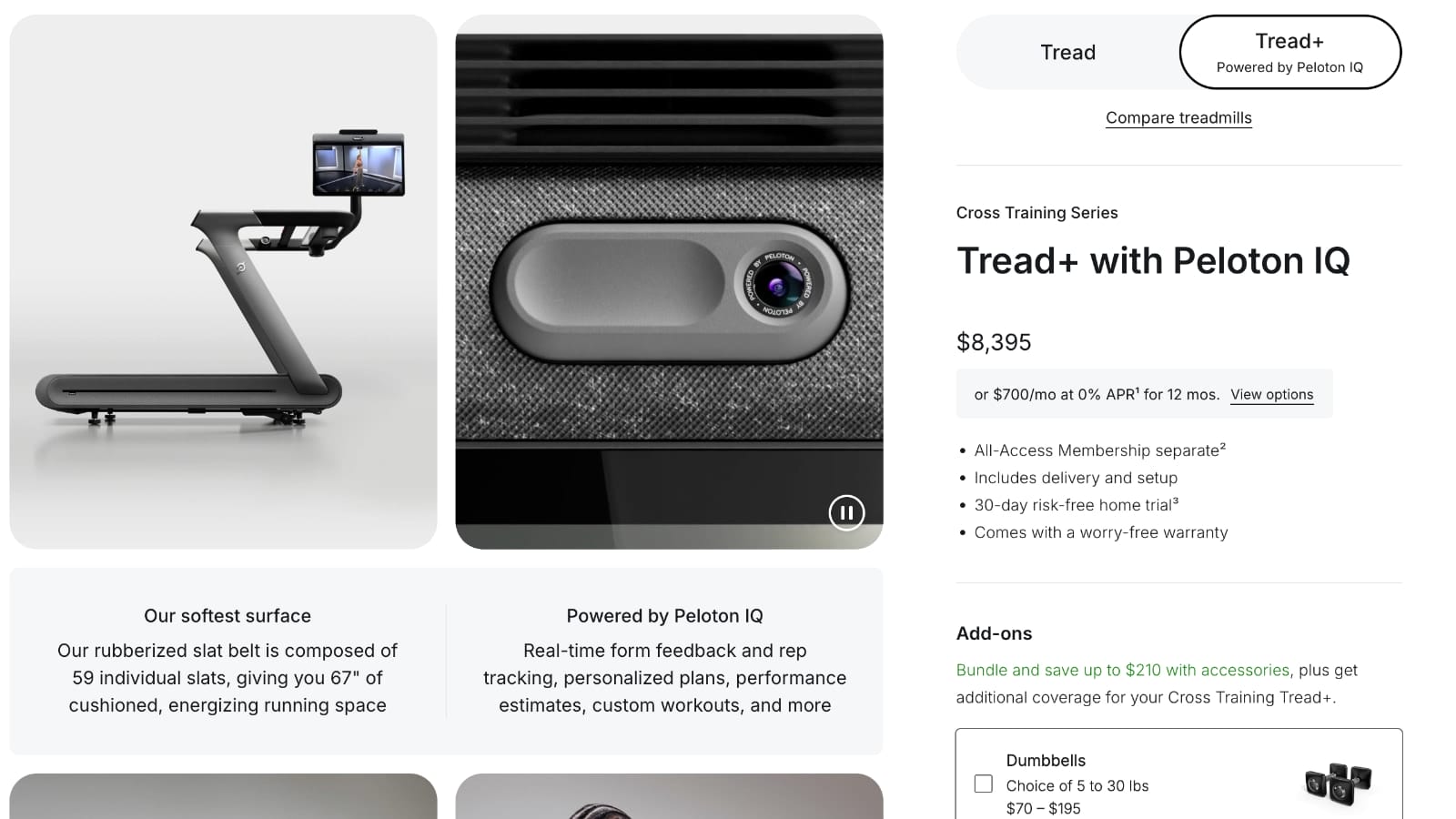Pause the camera close-up video
The image size is (1456, 819).
coord(846,512)
